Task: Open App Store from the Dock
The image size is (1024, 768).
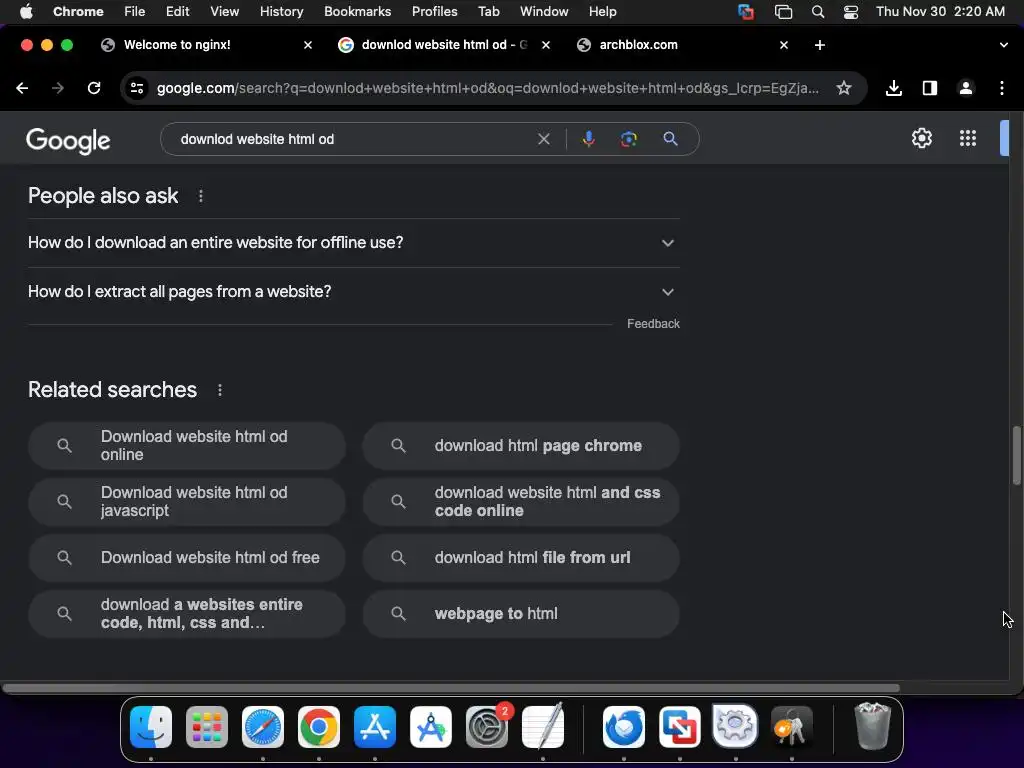Action: click(x=375, y=727)
